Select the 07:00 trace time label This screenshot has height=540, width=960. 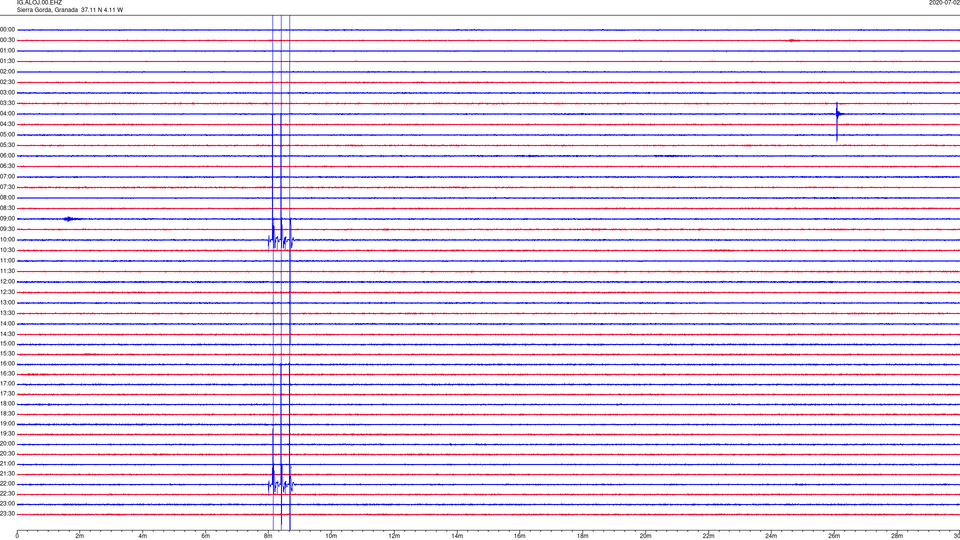(x=8, y=176)
